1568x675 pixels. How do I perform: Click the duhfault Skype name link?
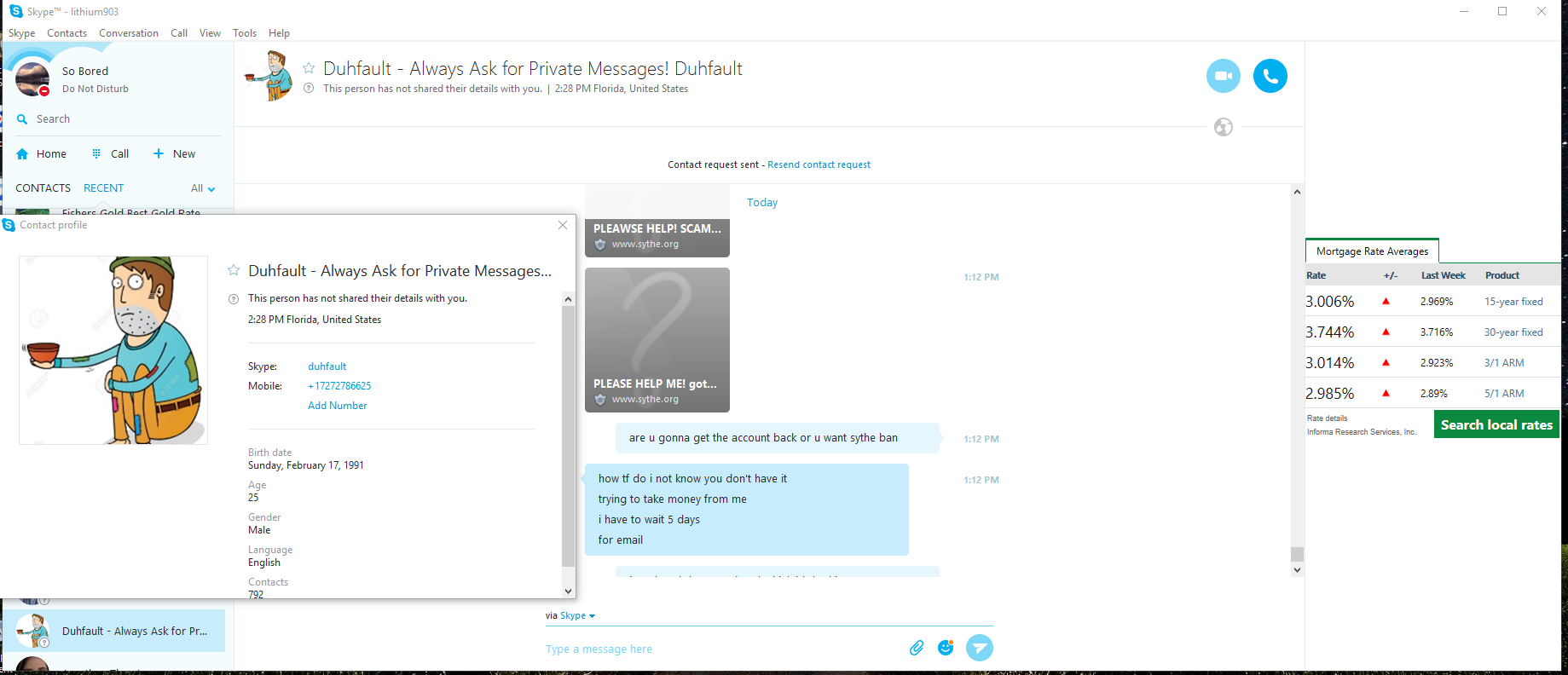(327, 366)
